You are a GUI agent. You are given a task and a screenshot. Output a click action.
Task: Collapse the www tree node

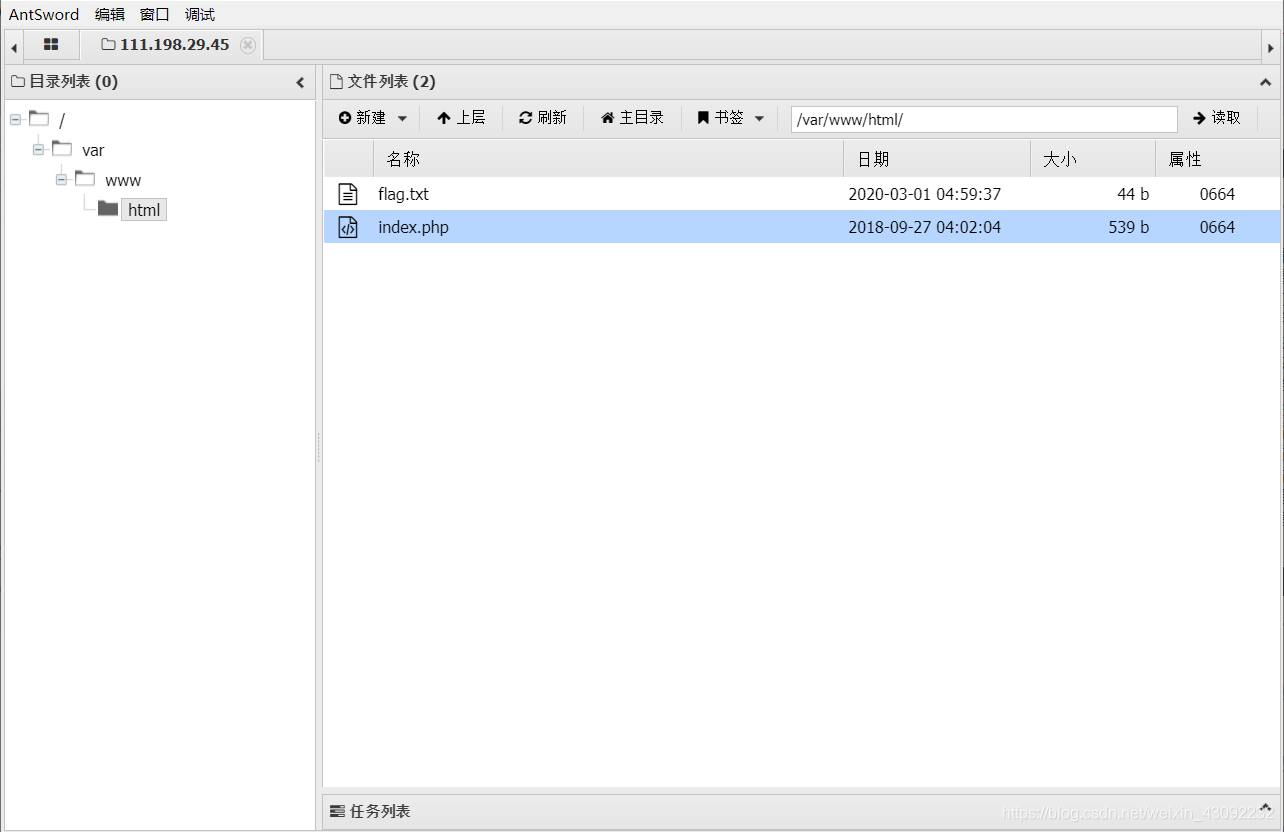(62, 180)
